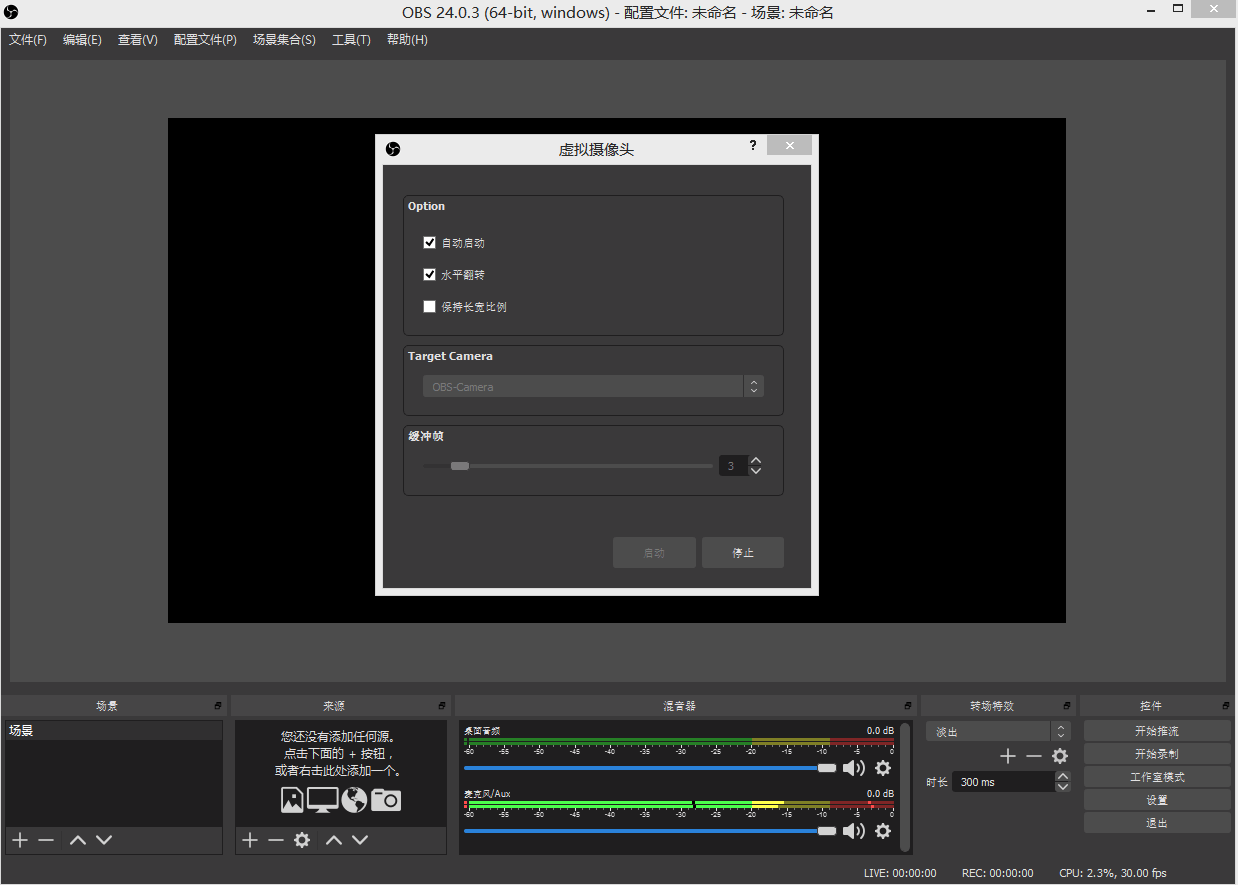Image resolution: width=1238 pixels, height=885 pixels.
Task: Add a scene with the plus icon
Action: (x=20, y=840)
